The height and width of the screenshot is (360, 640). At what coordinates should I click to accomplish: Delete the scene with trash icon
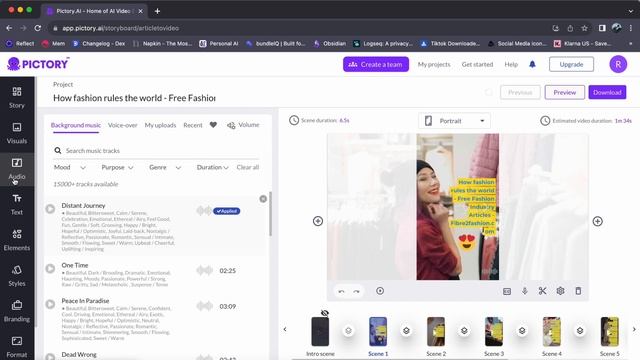tap(578, 291)
